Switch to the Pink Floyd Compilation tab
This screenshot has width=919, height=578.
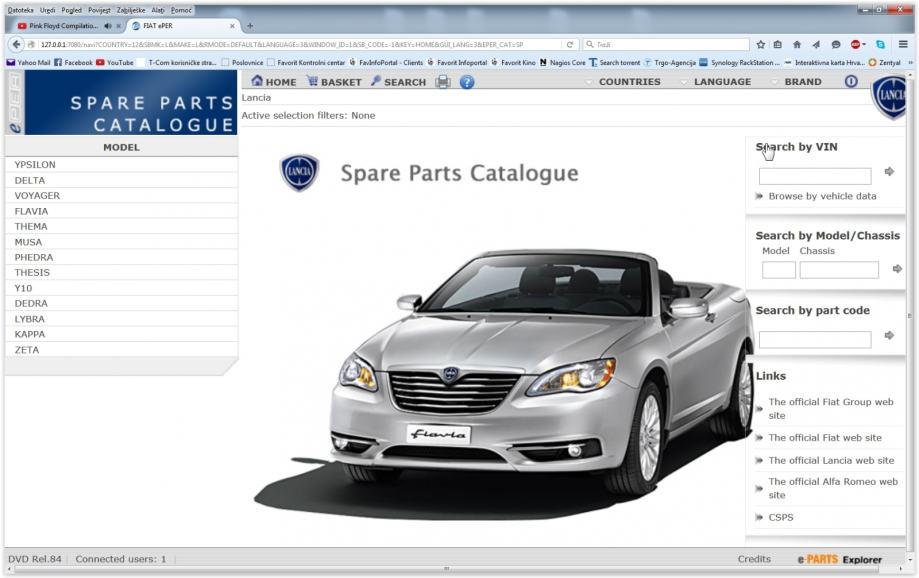(x=63, y=26)
